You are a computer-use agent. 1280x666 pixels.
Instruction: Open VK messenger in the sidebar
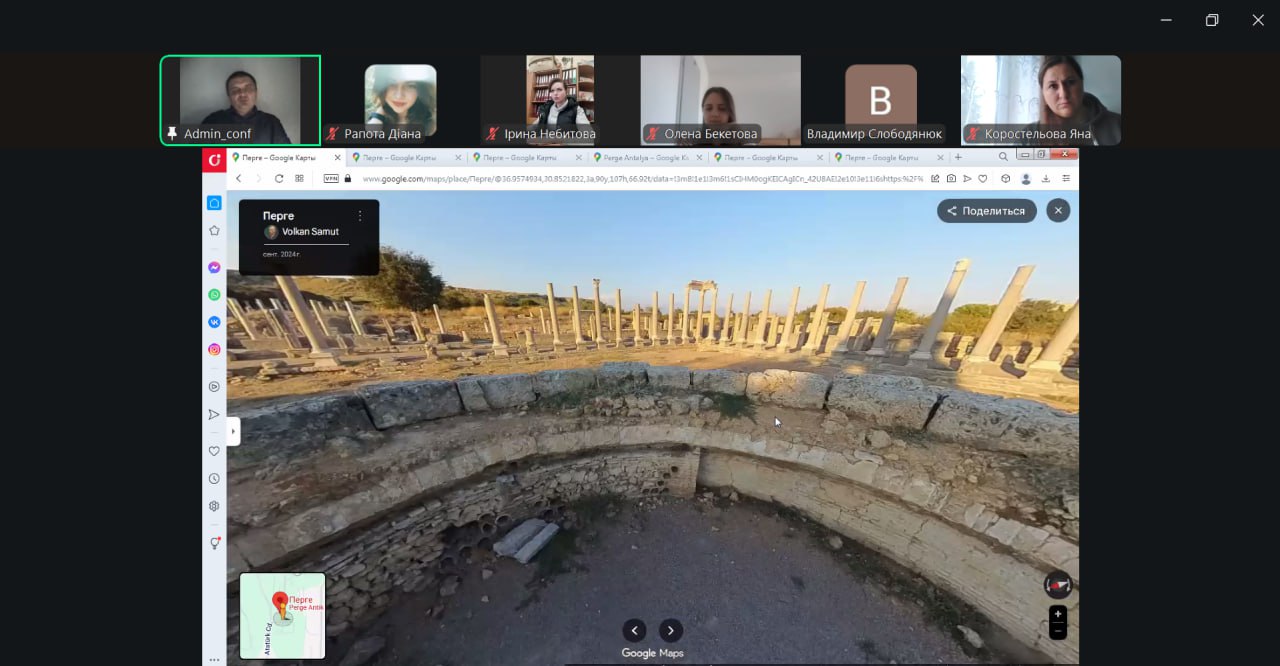click(x=214, y=322)
